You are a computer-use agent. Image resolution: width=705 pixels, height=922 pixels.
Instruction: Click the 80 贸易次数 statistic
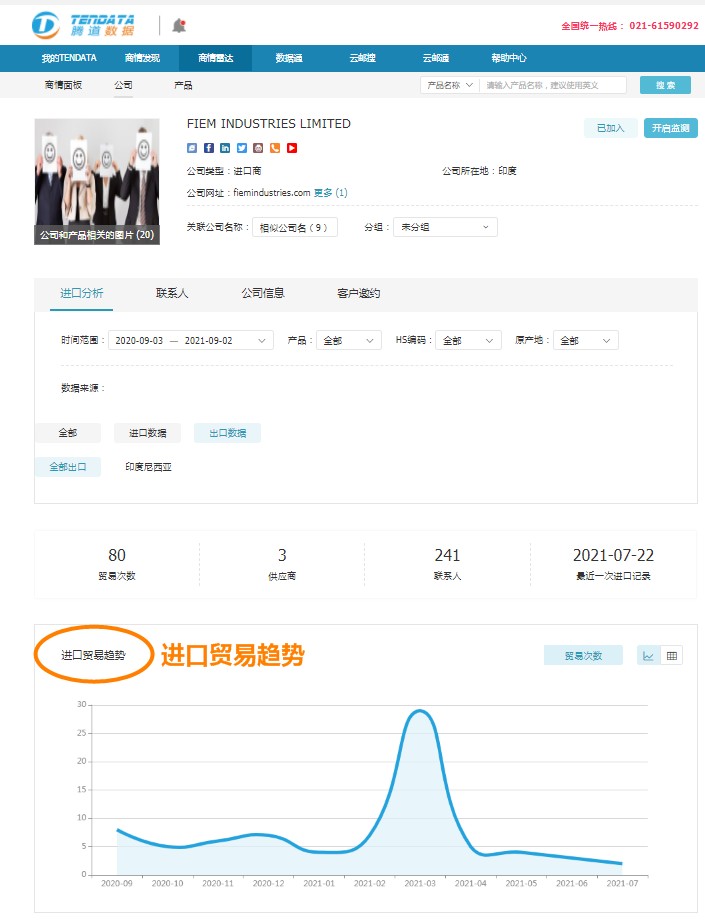[x=117, y=564]
